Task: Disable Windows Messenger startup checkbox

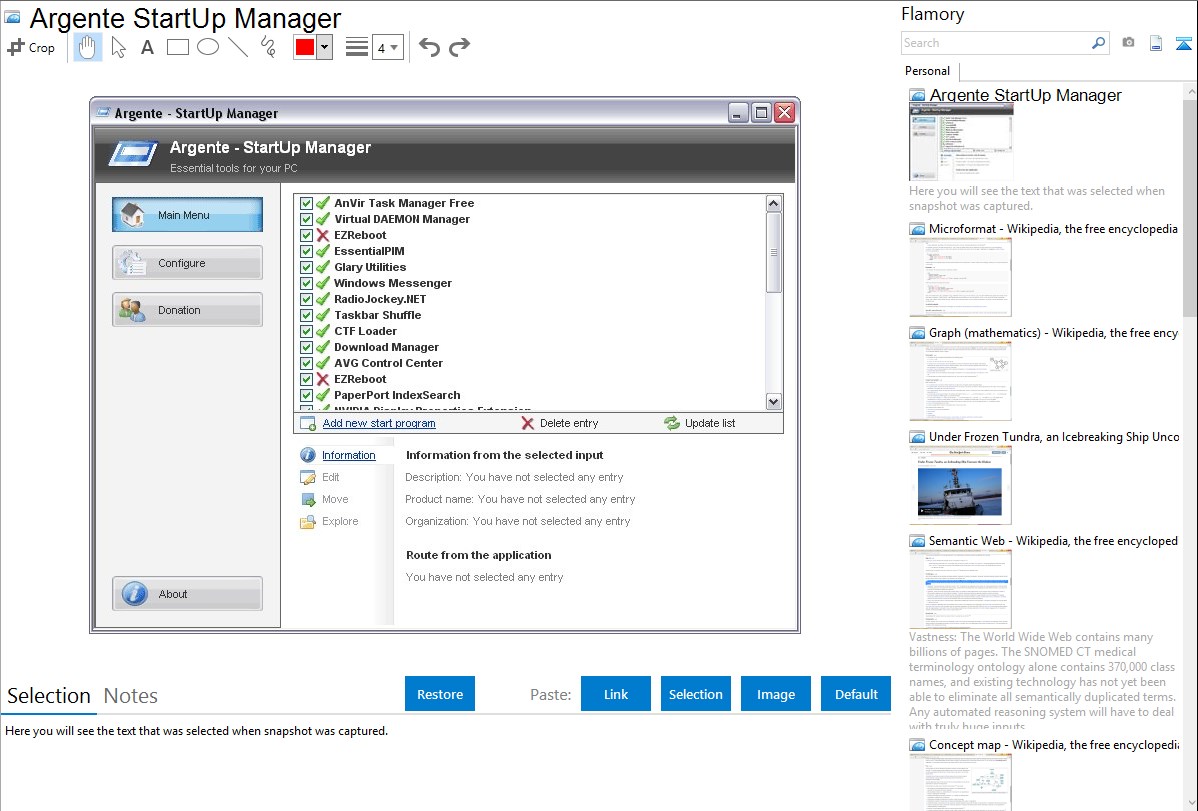Action: (306, 284)
